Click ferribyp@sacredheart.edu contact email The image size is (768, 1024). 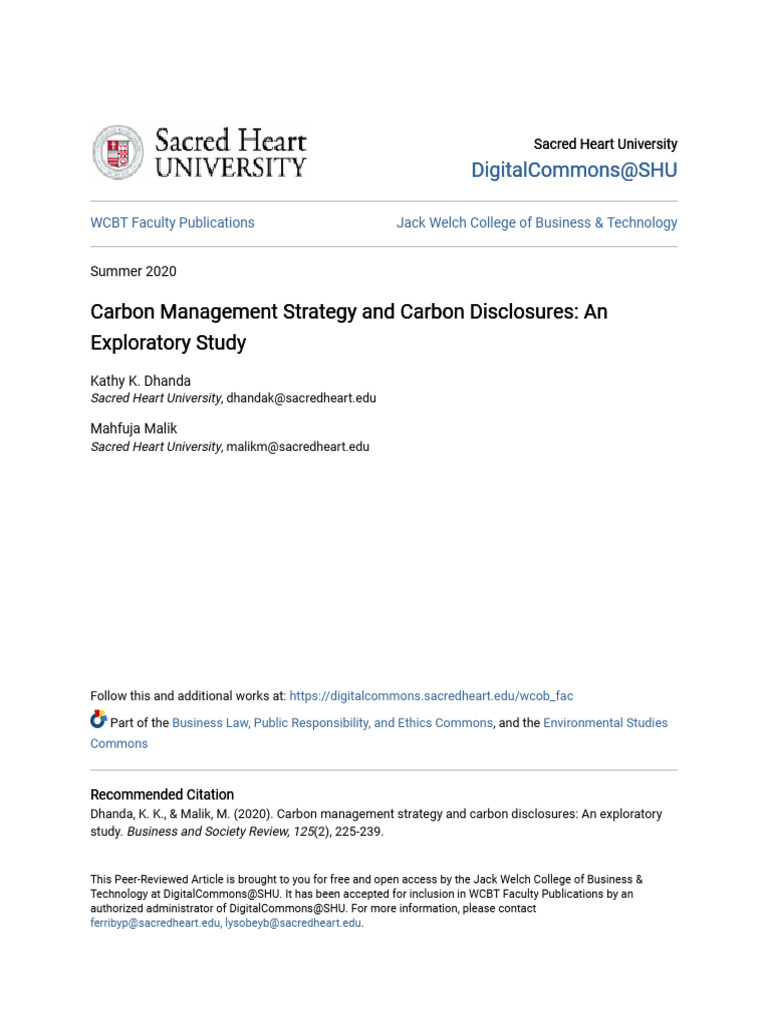click(x=155, y=923)
